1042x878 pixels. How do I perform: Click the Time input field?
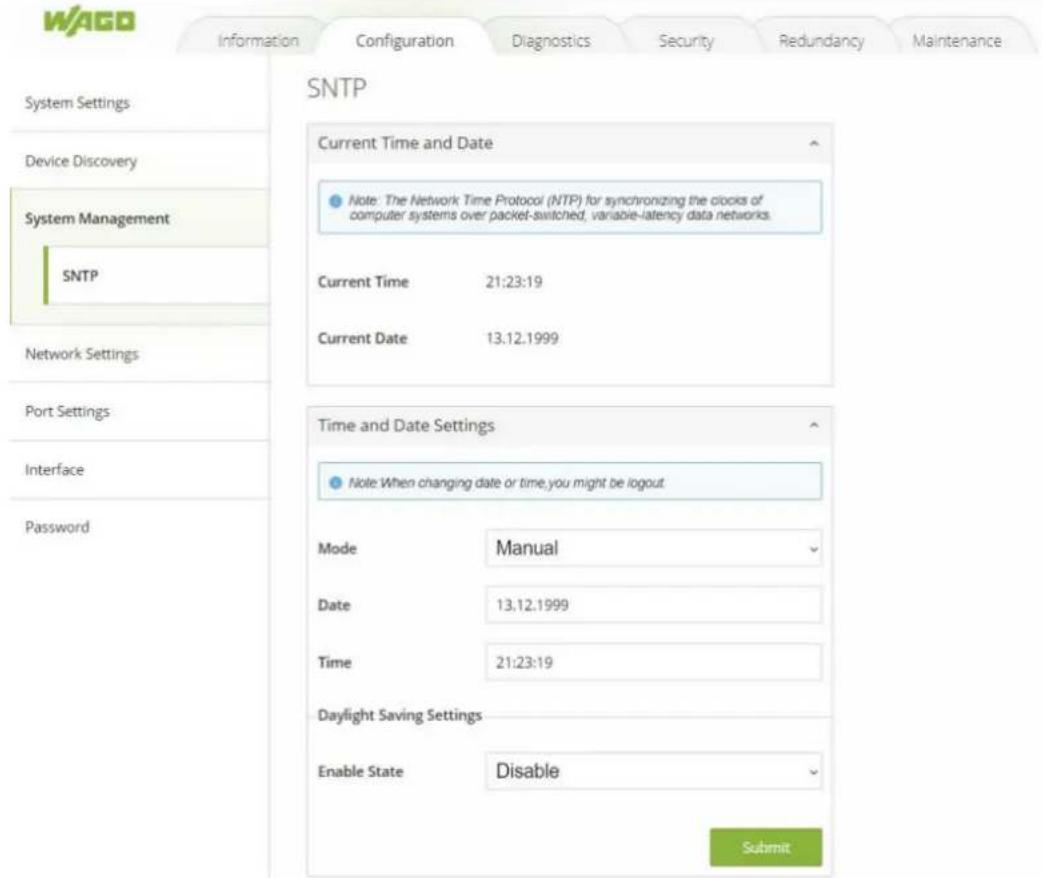(x=653, y=662)
